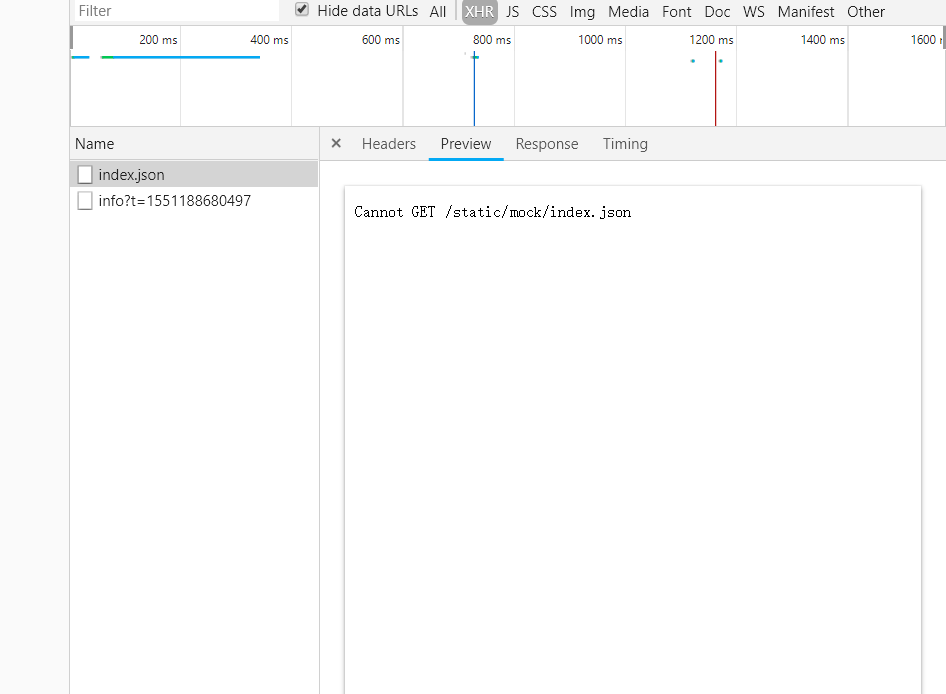
Task: Click the Name column header
Action: point(194,144)
